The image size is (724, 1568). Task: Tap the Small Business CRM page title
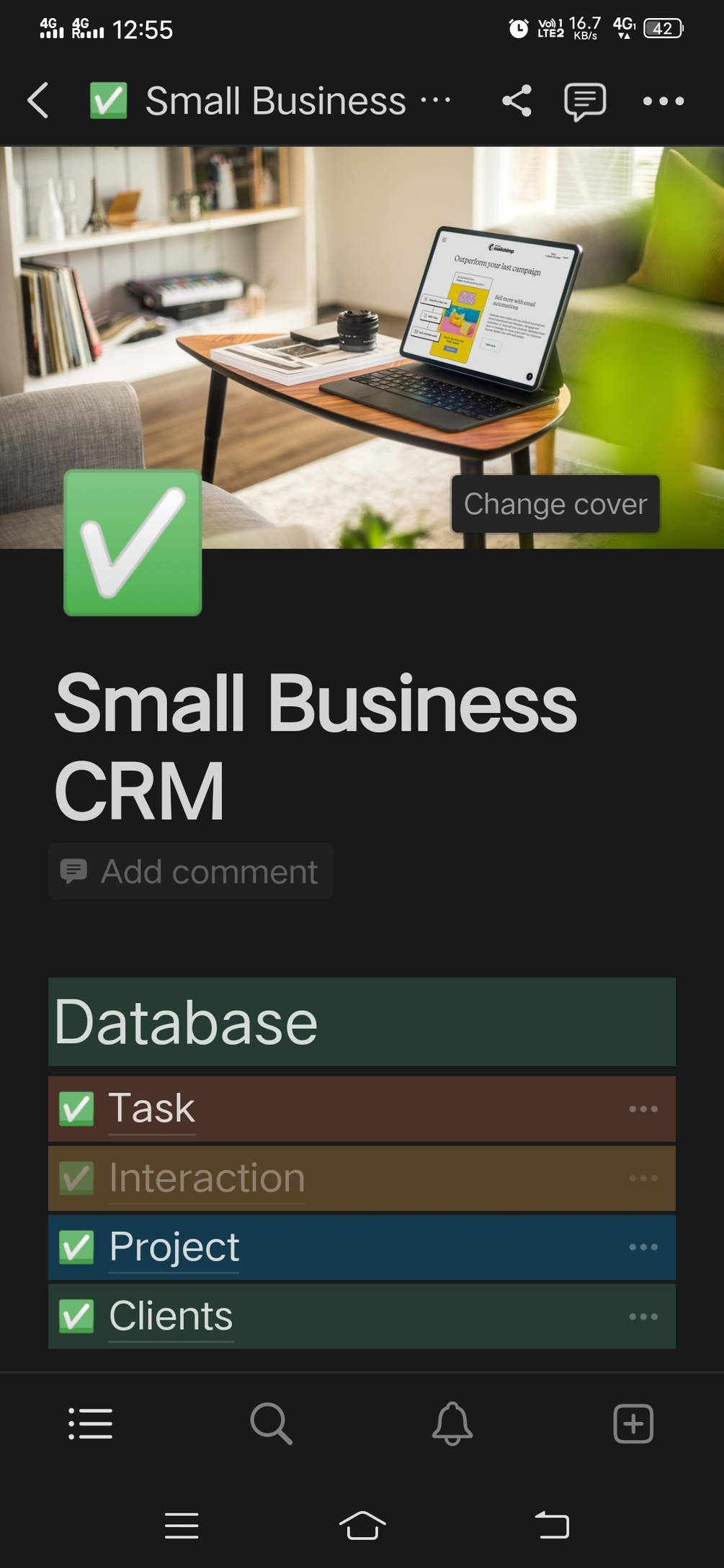tap(316, 747)
